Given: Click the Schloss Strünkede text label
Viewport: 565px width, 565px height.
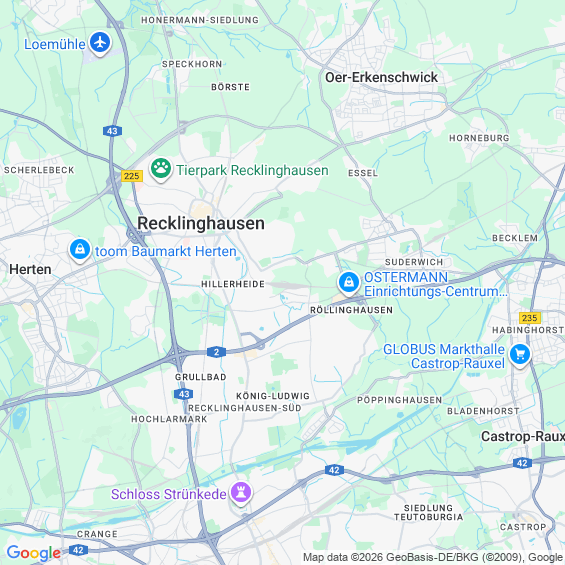Looking at the screenshot, I should [169, 494].
